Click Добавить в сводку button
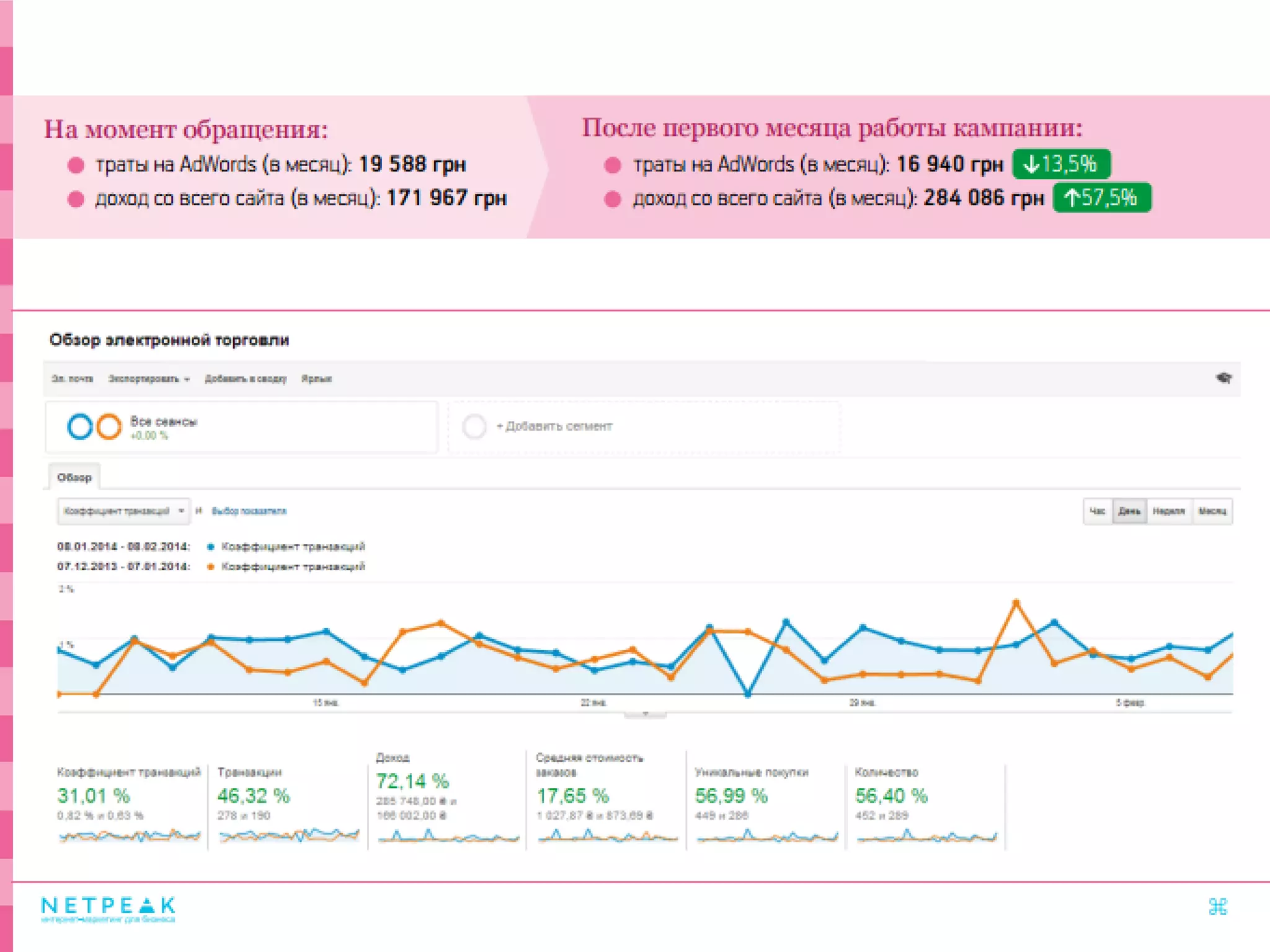This screenshot has width=1270, height=952. [x=246, y=379]
